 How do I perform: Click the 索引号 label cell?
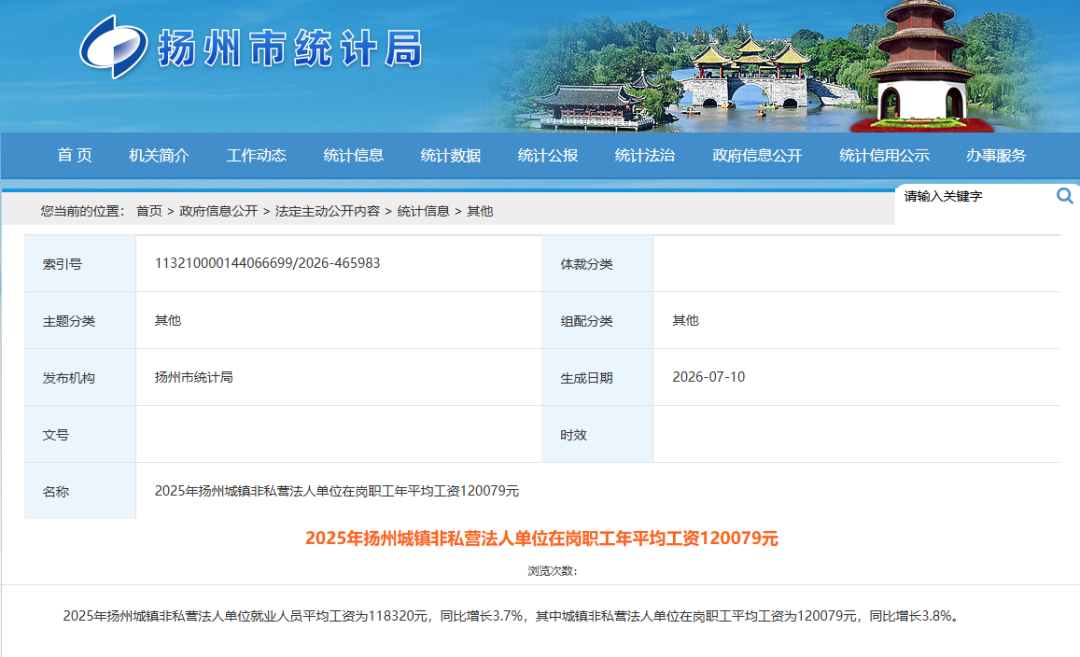pos(80,264)
